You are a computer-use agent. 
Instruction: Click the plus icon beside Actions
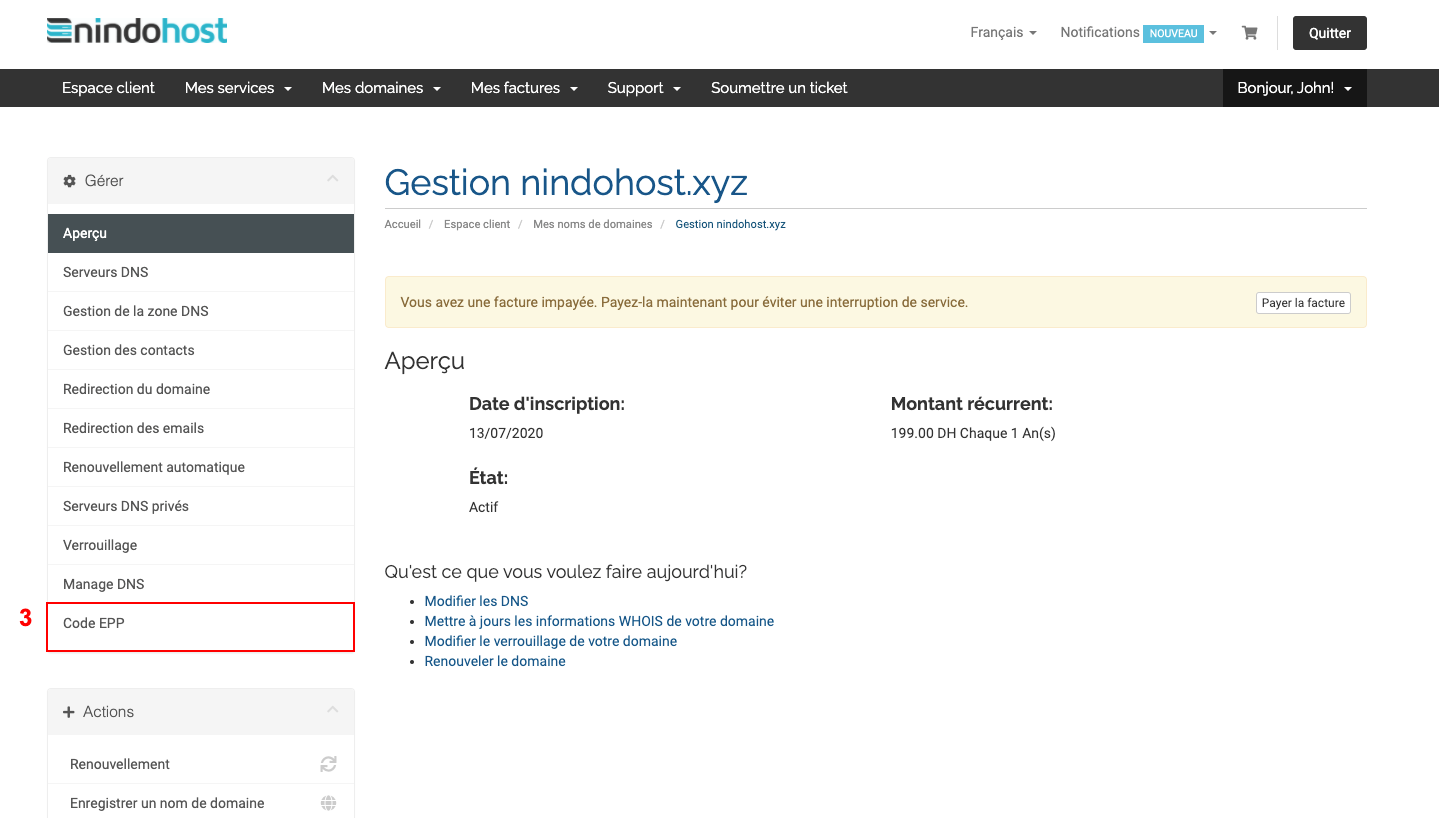click(x=69, y=712)
